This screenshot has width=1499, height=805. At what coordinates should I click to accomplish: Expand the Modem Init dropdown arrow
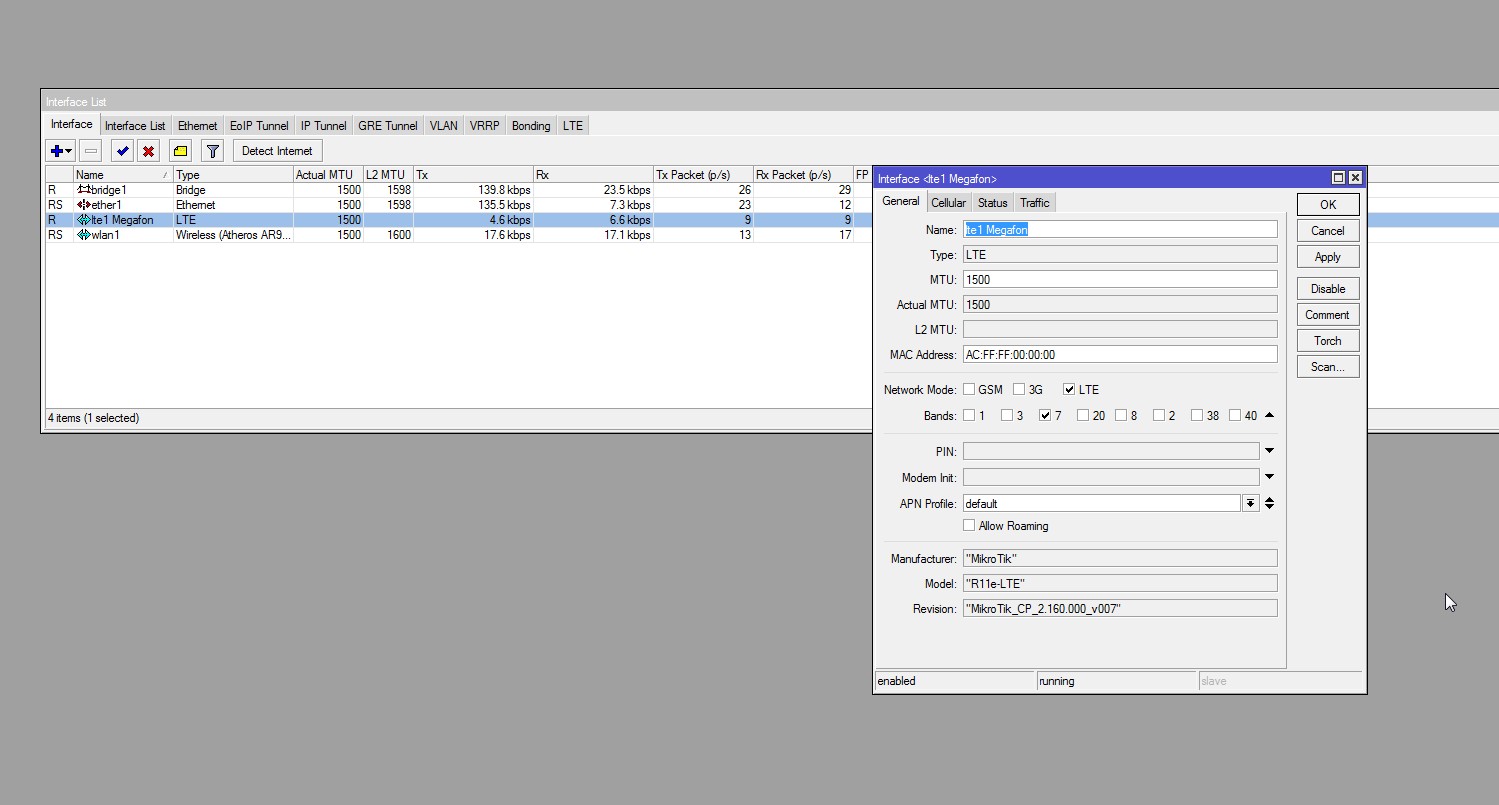pyautogui.click(x=1269, y=477)
